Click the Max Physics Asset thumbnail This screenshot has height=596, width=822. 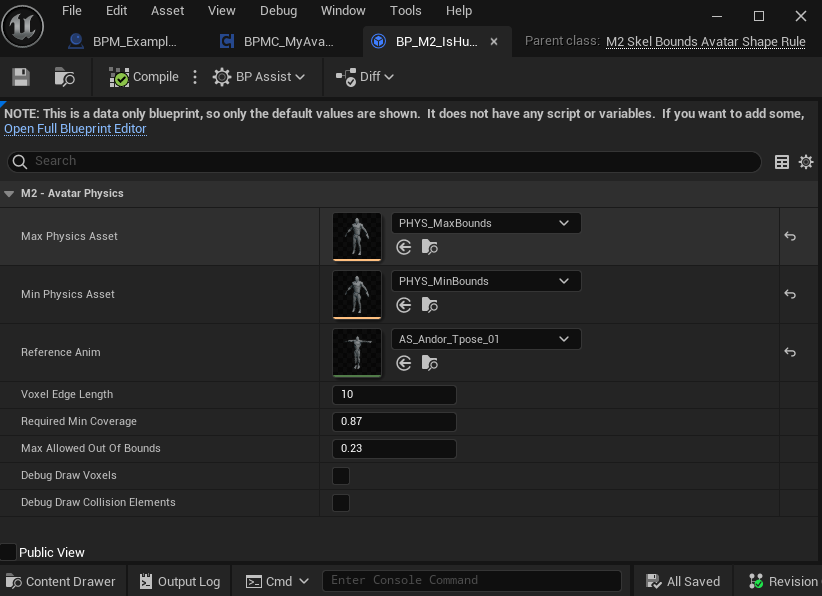(357, 237)
